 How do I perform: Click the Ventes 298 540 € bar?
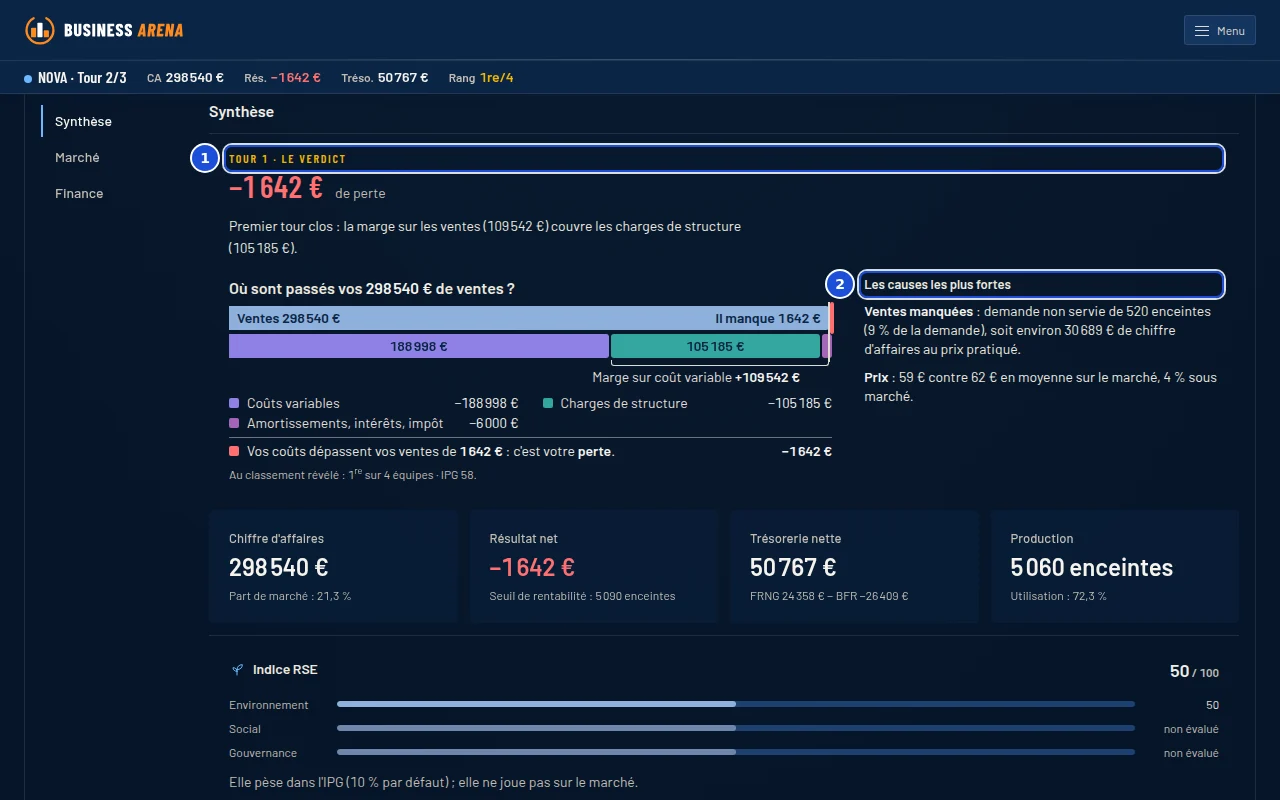pyautogui.click(x=529, y=319)
